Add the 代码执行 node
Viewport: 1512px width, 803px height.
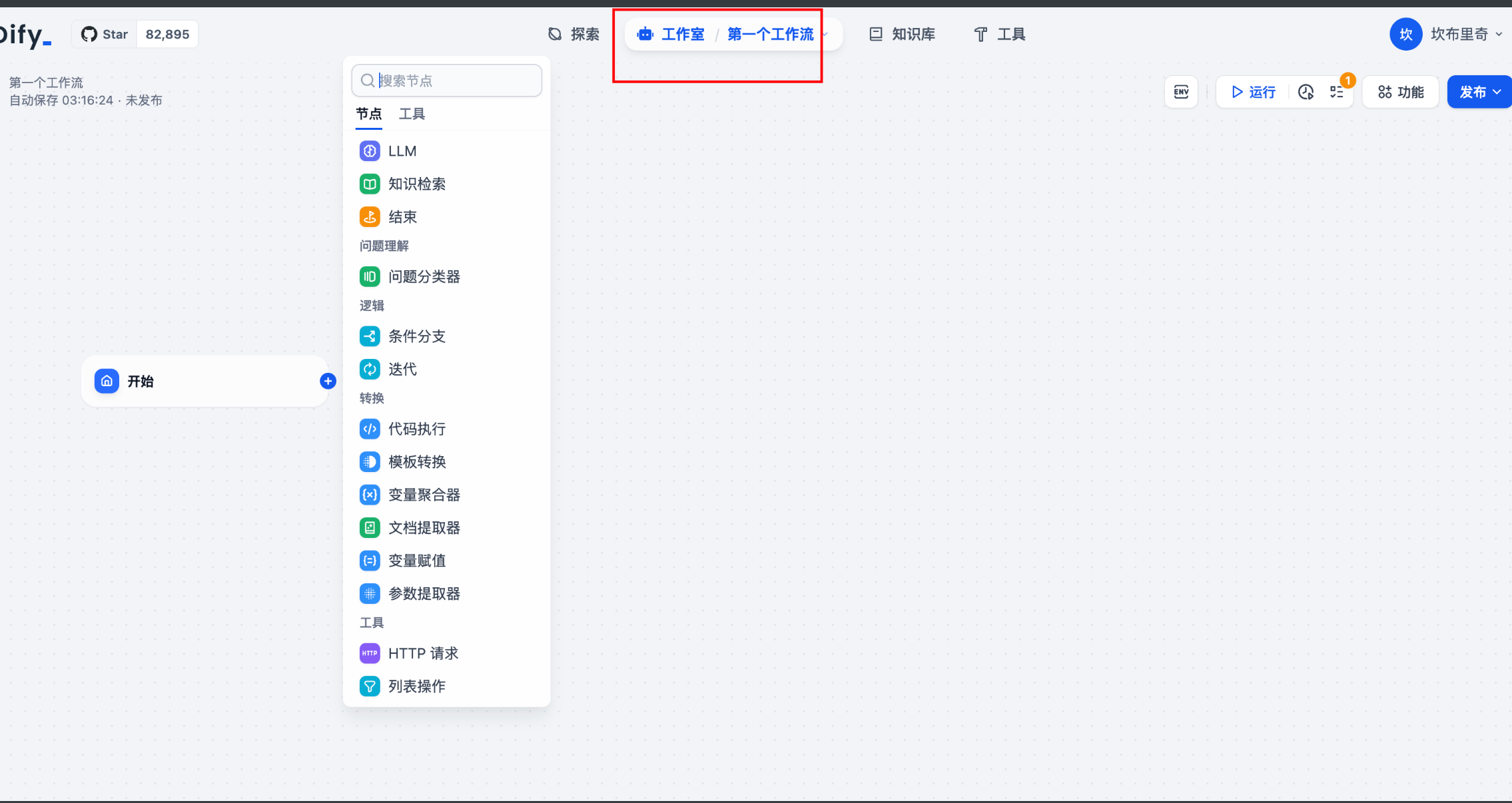[416, 429]
